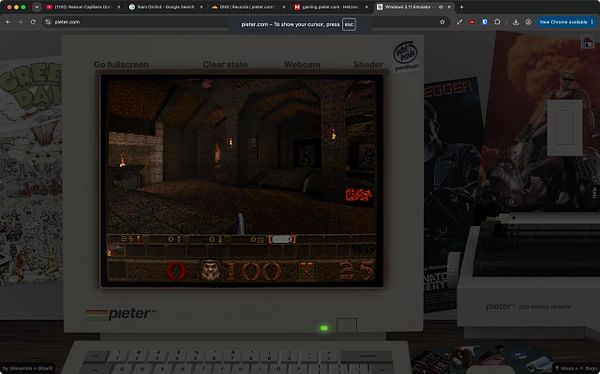The image size is (600, 374).
Task: Click the Quake game screen
Action: click(241, 180)
